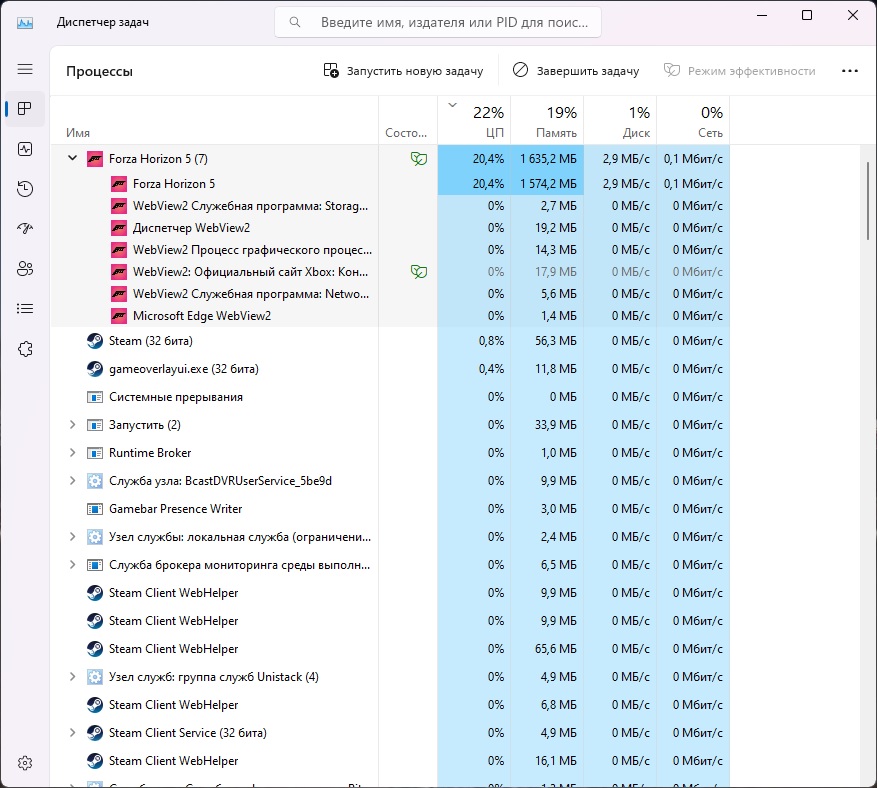Open Startup apps page in sidebar

(x=25, y=229)
